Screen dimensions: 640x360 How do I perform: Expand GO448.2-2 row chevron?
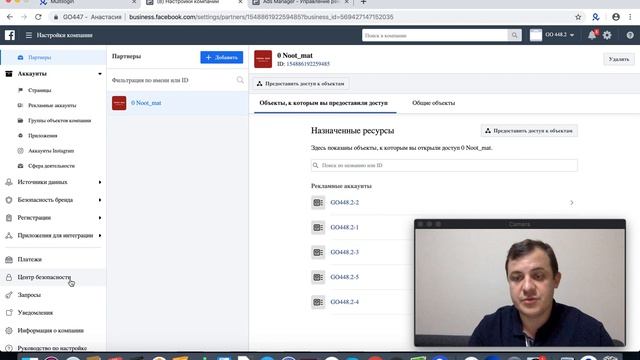pos(572,202)
